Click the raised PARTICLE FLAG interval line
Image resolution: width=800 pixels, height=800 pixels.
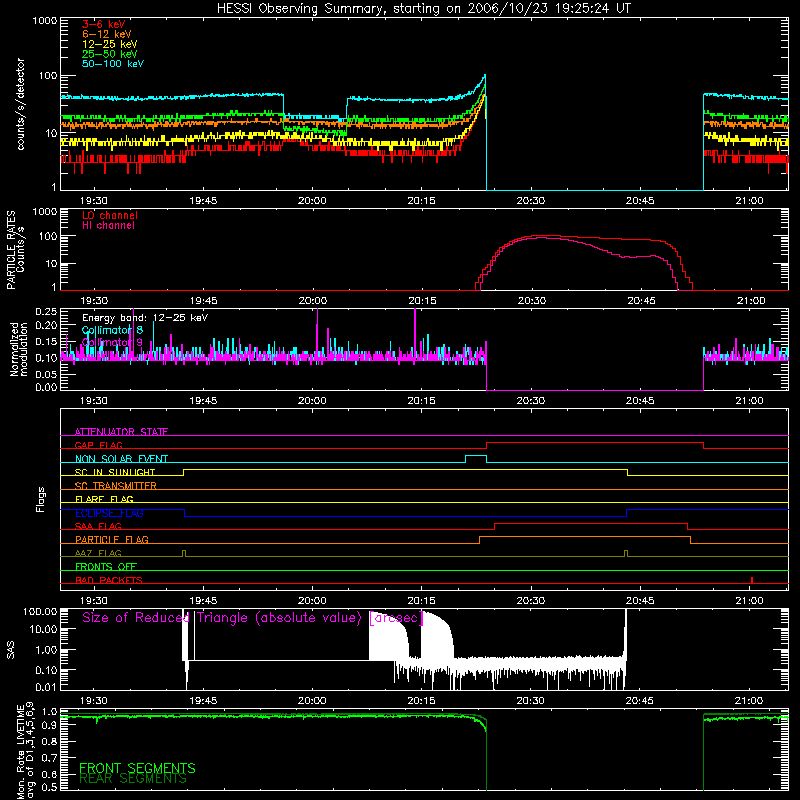point(585,537)
